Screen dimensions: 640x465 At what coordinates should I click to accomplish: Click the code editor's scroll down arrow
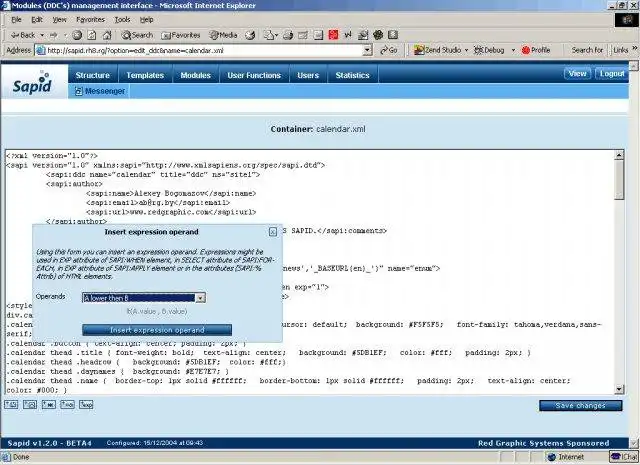(619, 389)
